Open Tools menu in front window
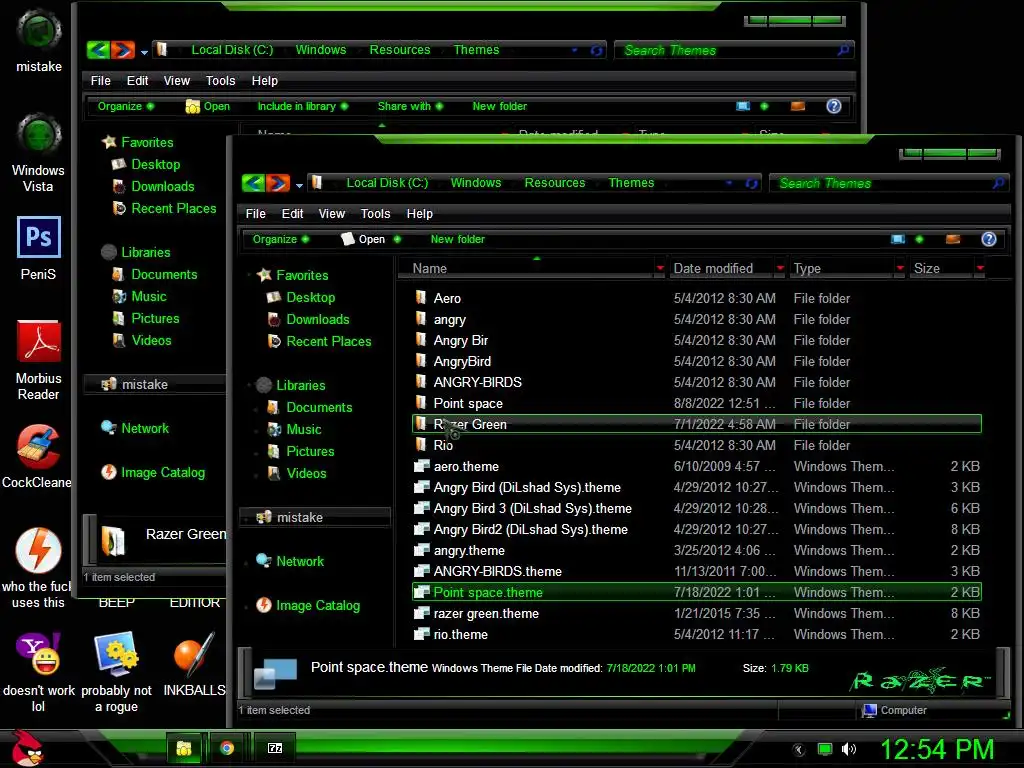Viewport: 1024px width, 768px height. (x=376, y=214)
